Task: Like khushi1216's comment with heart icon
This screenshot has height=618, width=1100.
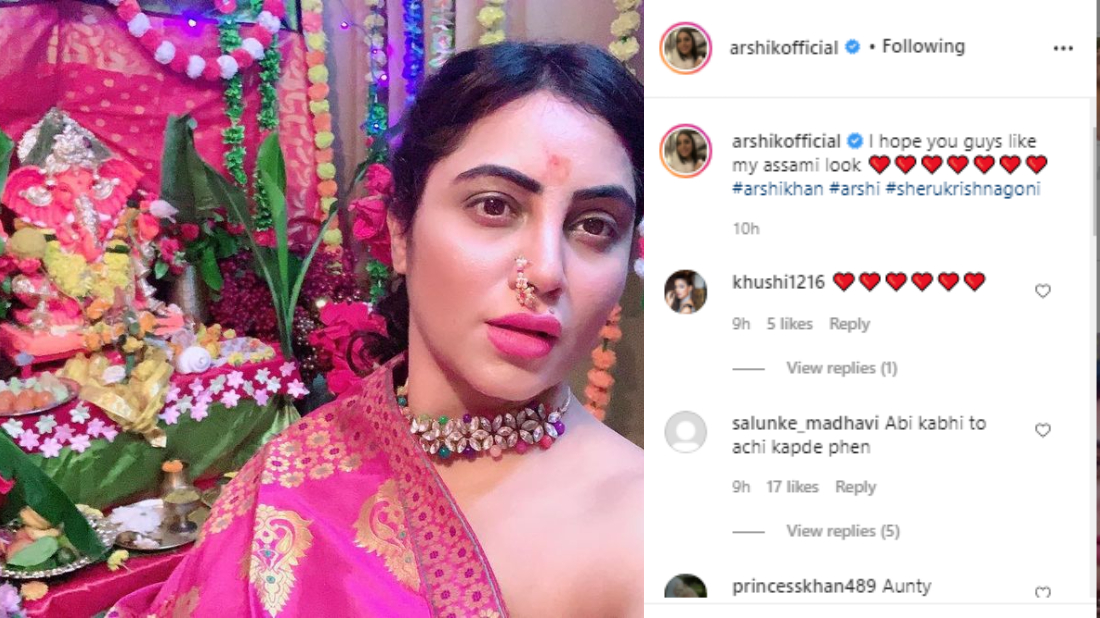Action: [x=1042, y=290]
